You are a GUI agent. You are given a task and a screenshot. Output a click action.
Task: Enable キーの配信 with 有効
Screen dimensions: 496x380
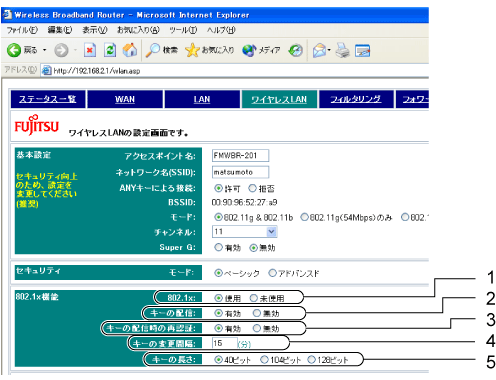(218, 313)
